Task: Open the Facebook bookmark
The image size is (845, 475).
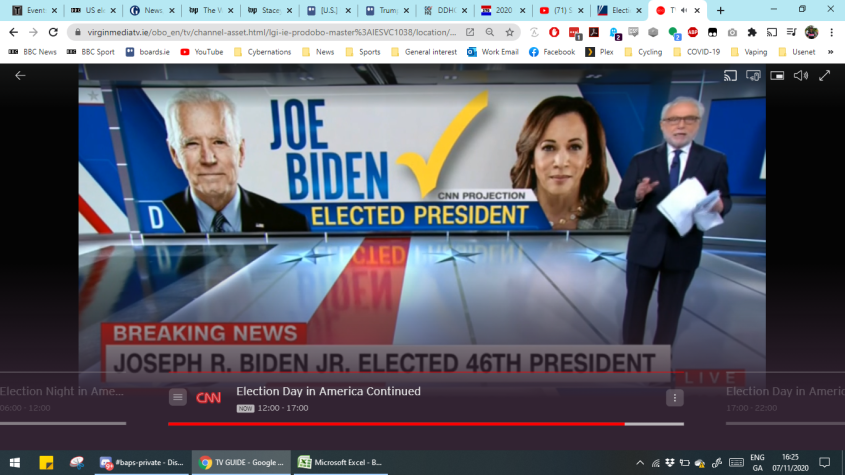Action: click(552, 52)
